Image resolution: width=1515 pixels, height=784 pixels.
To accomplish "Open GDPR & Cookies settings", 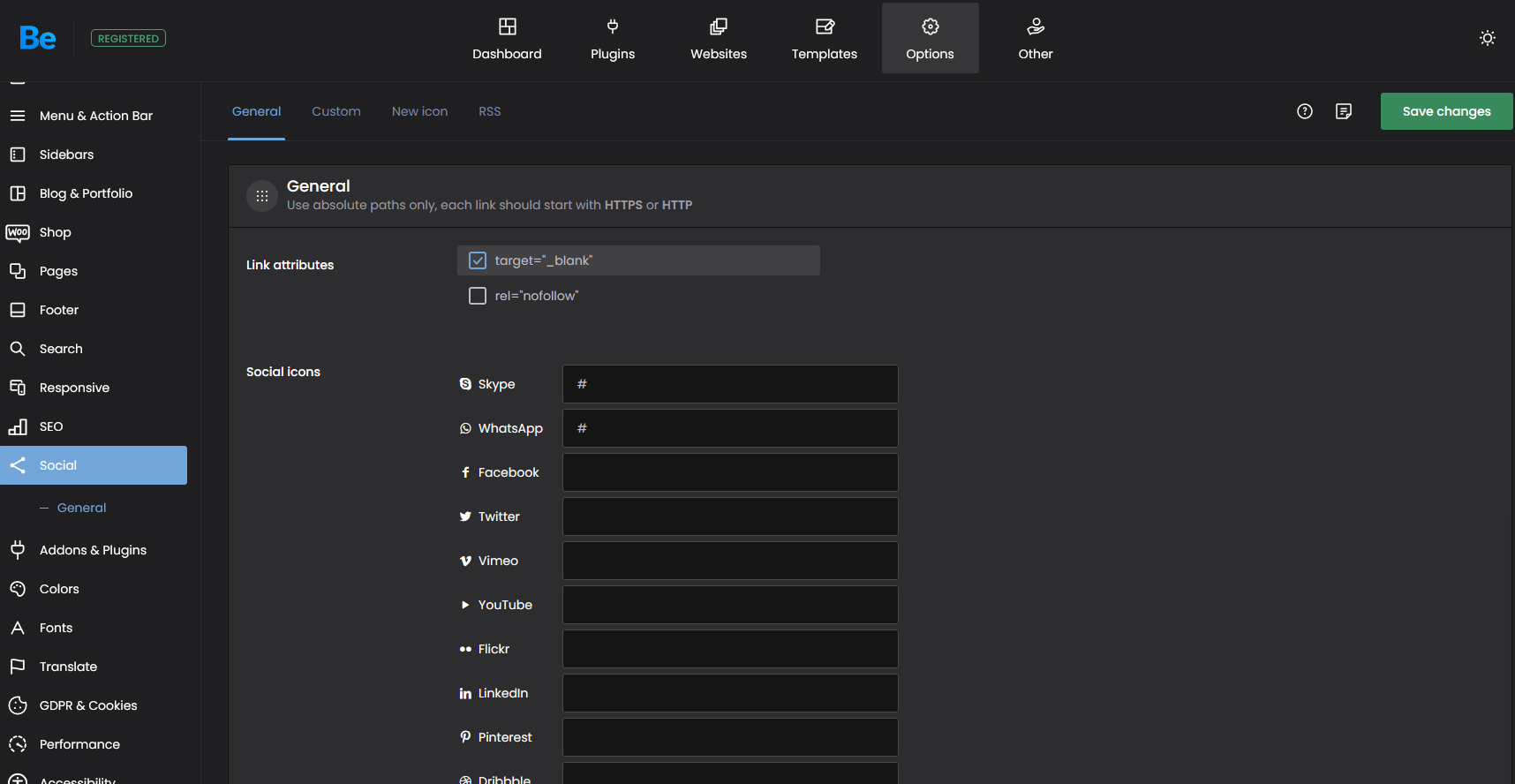I will pyautogui.click(x=94, y=705).
